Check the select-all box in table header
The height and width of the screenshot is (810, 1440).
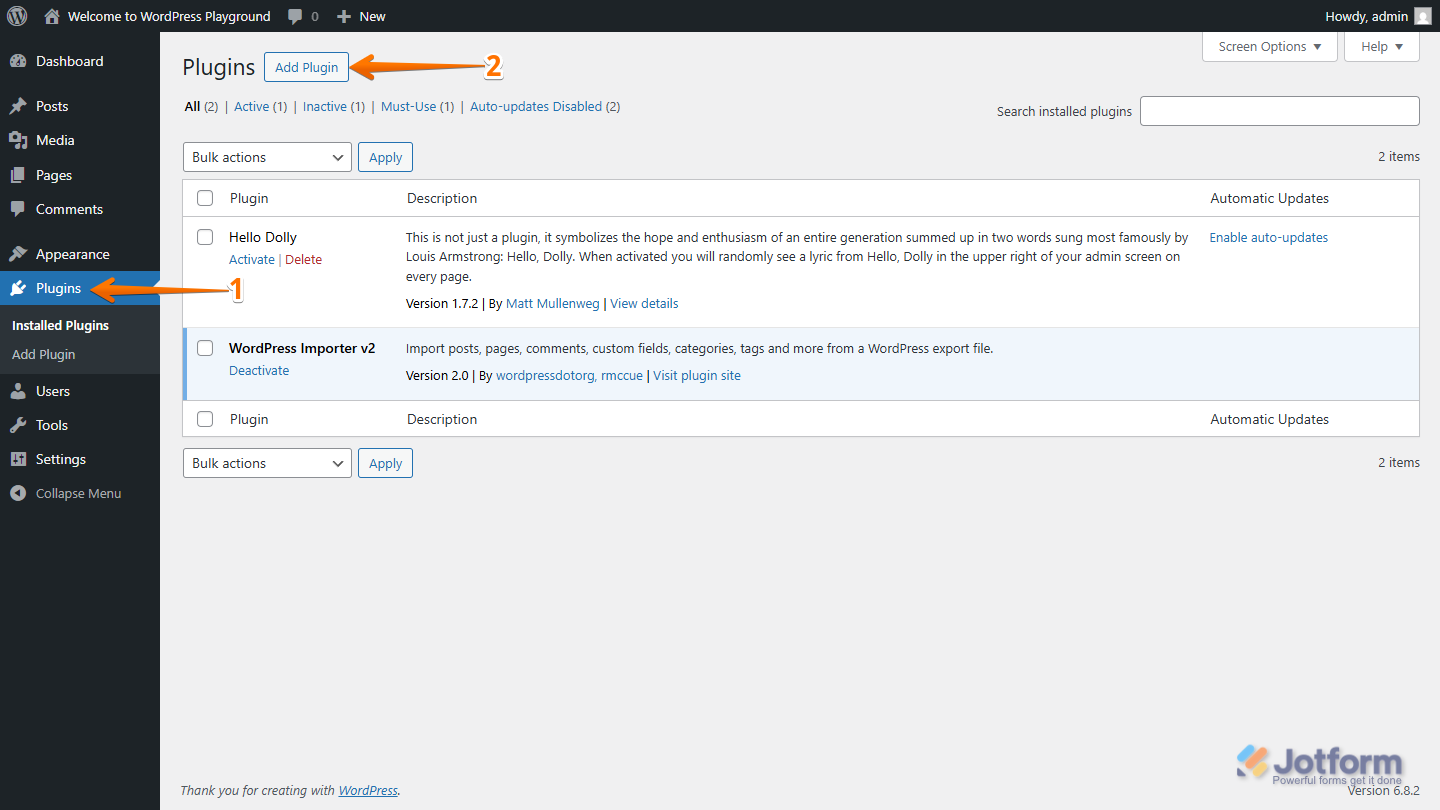click(x=205, y=198)
